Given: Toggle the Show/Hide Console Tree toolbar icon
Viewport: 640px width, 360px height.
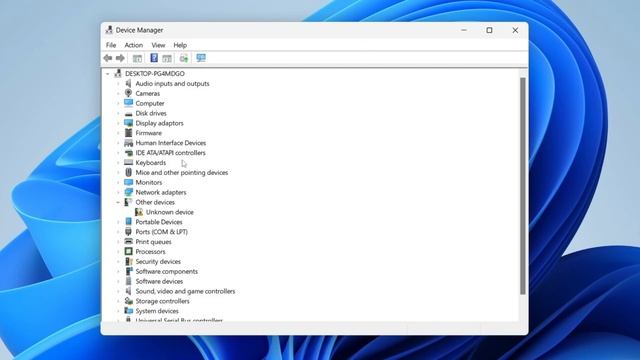Looking at the screenshot, I should pos(137,58).
